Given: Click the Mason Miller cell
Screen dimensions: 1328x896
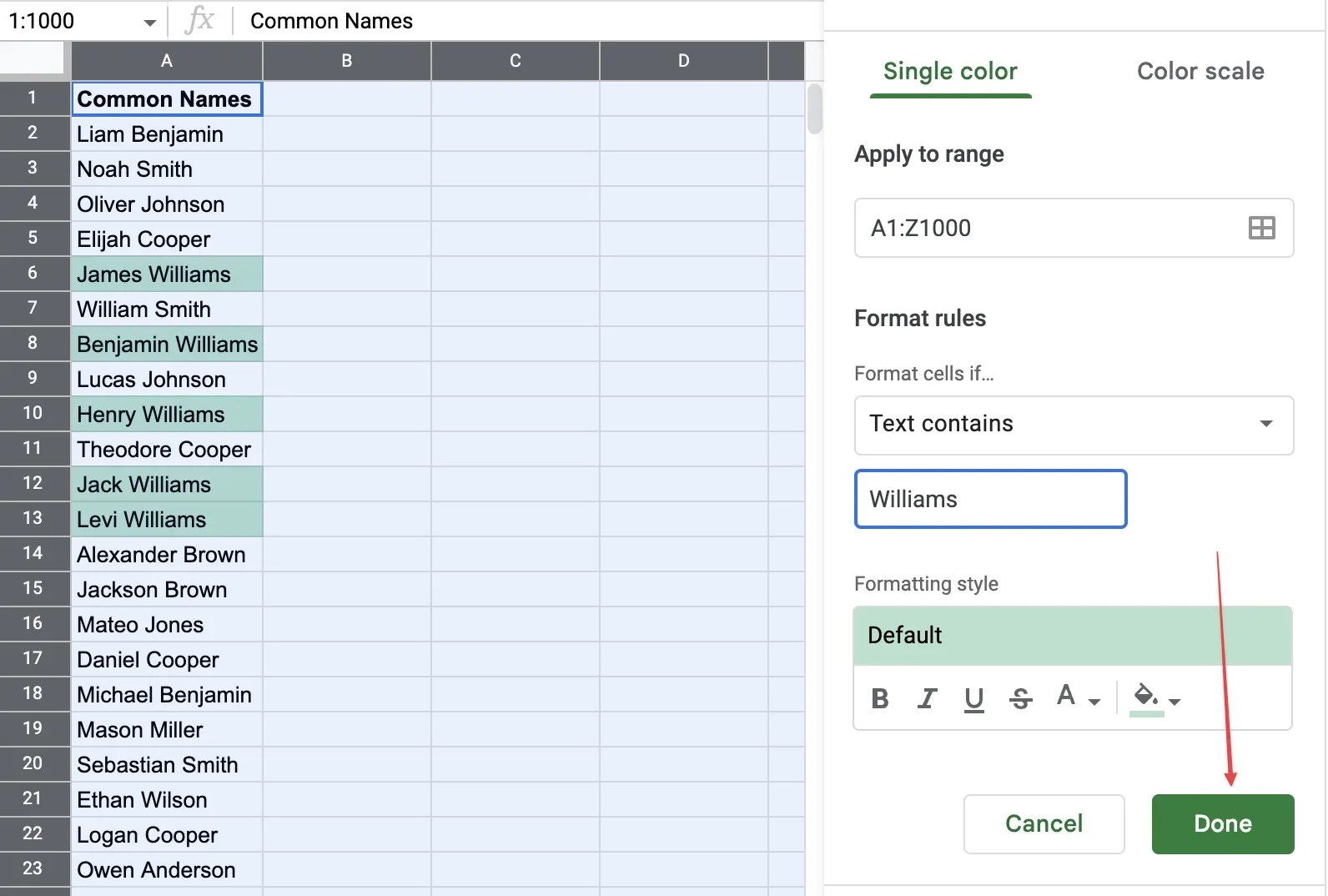Looking at the screenshot, I should point(167,729).
